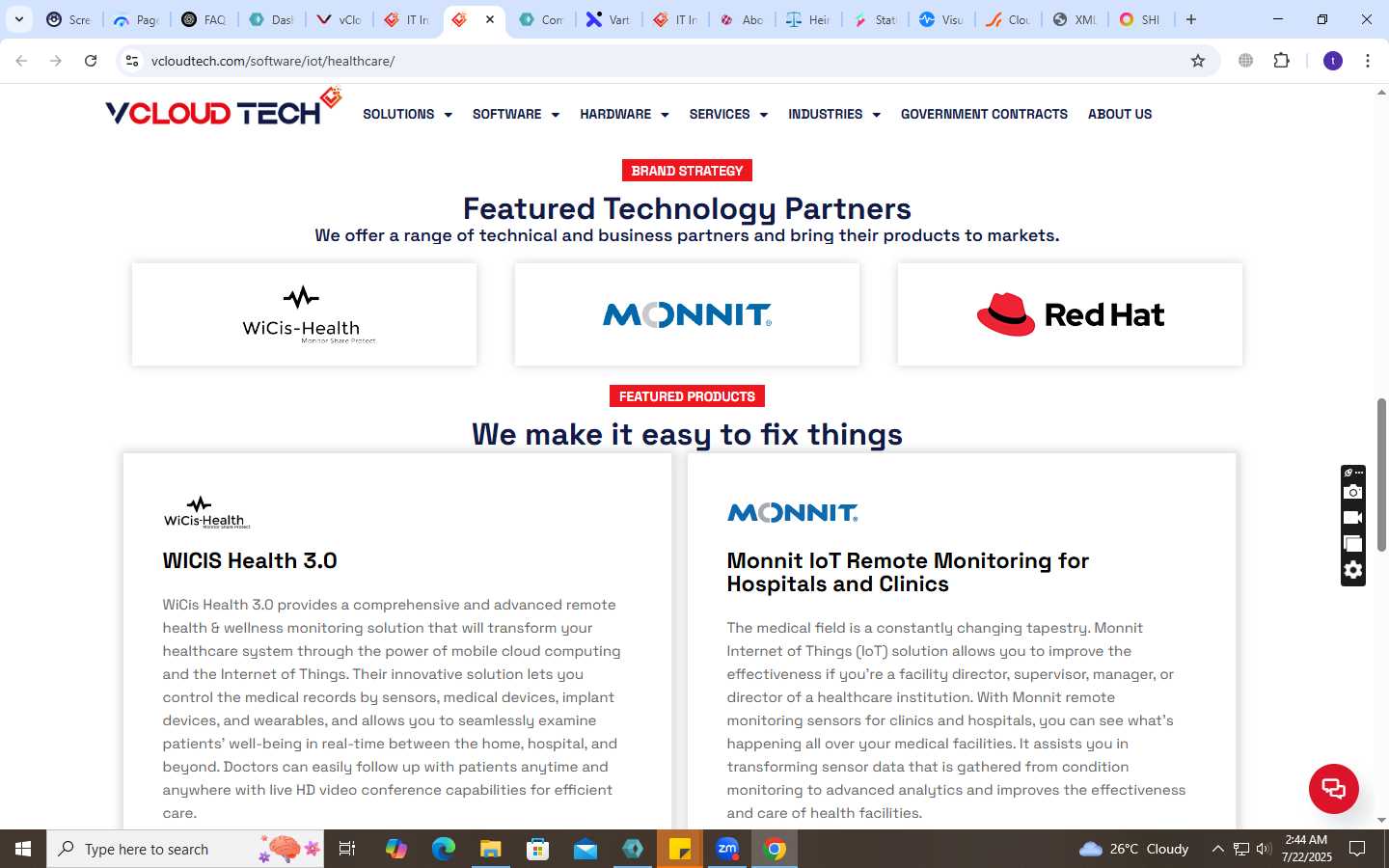Open the notification center icon
This screenshot has height=868, width=1389.
pos(1357,849)
